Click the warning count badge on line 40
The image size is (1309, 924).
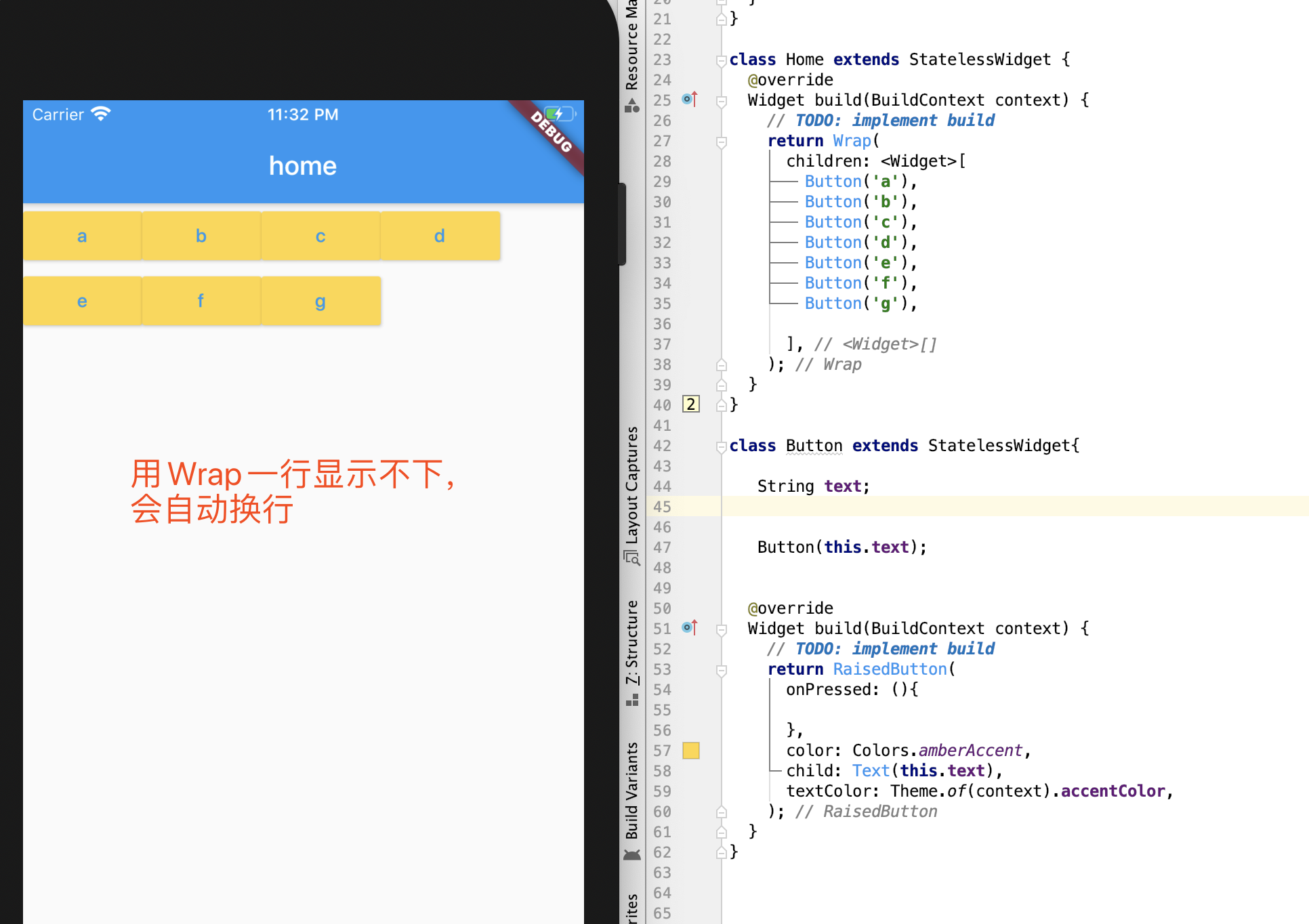690,404
